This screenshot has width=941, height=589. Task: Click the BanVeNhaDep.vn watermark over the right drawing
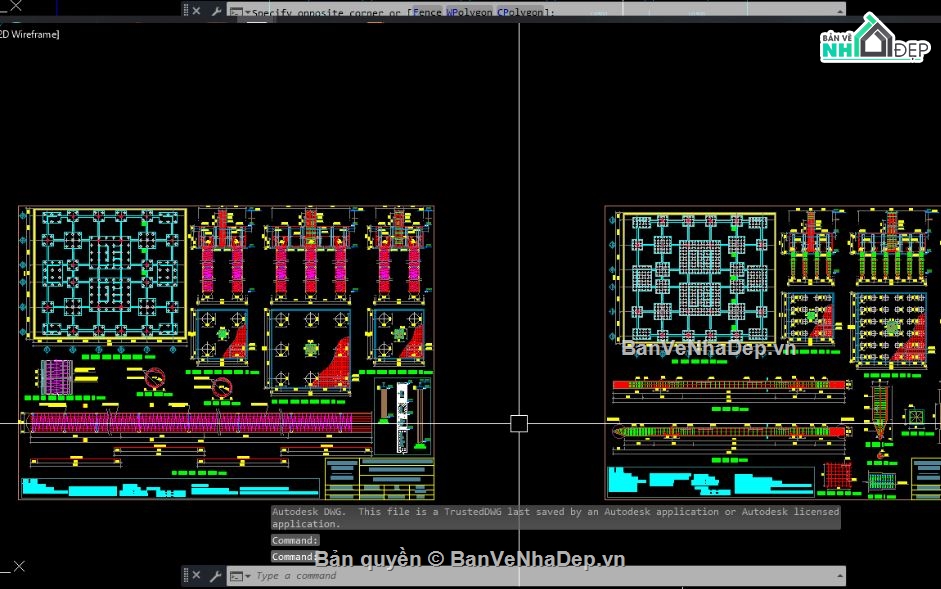click(x=708, y=348)
